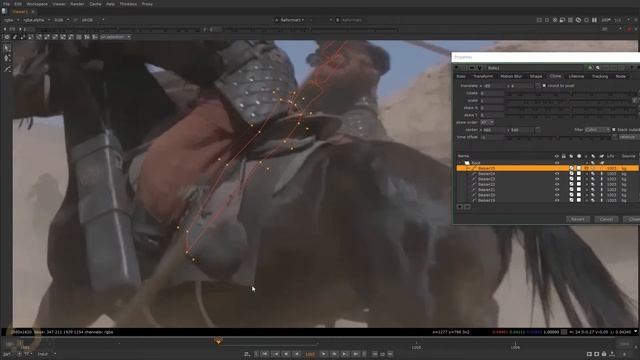
Task: Toggle visibility of Bezier23
Action: (x=557, y=179)
